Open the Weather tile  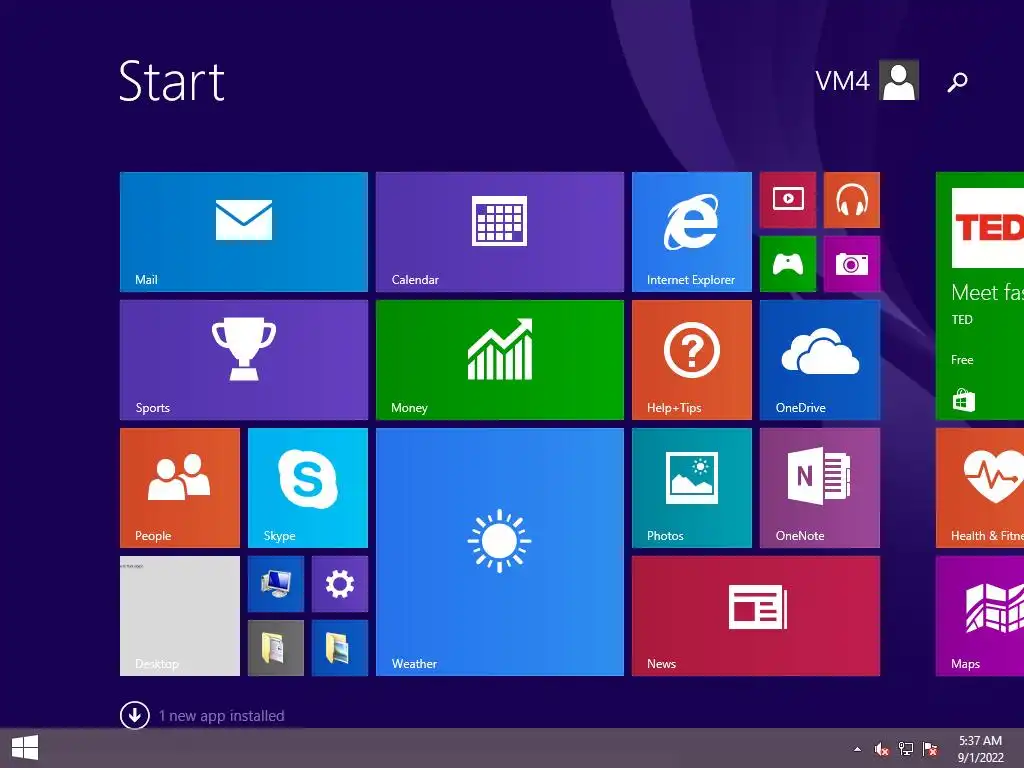500,552
